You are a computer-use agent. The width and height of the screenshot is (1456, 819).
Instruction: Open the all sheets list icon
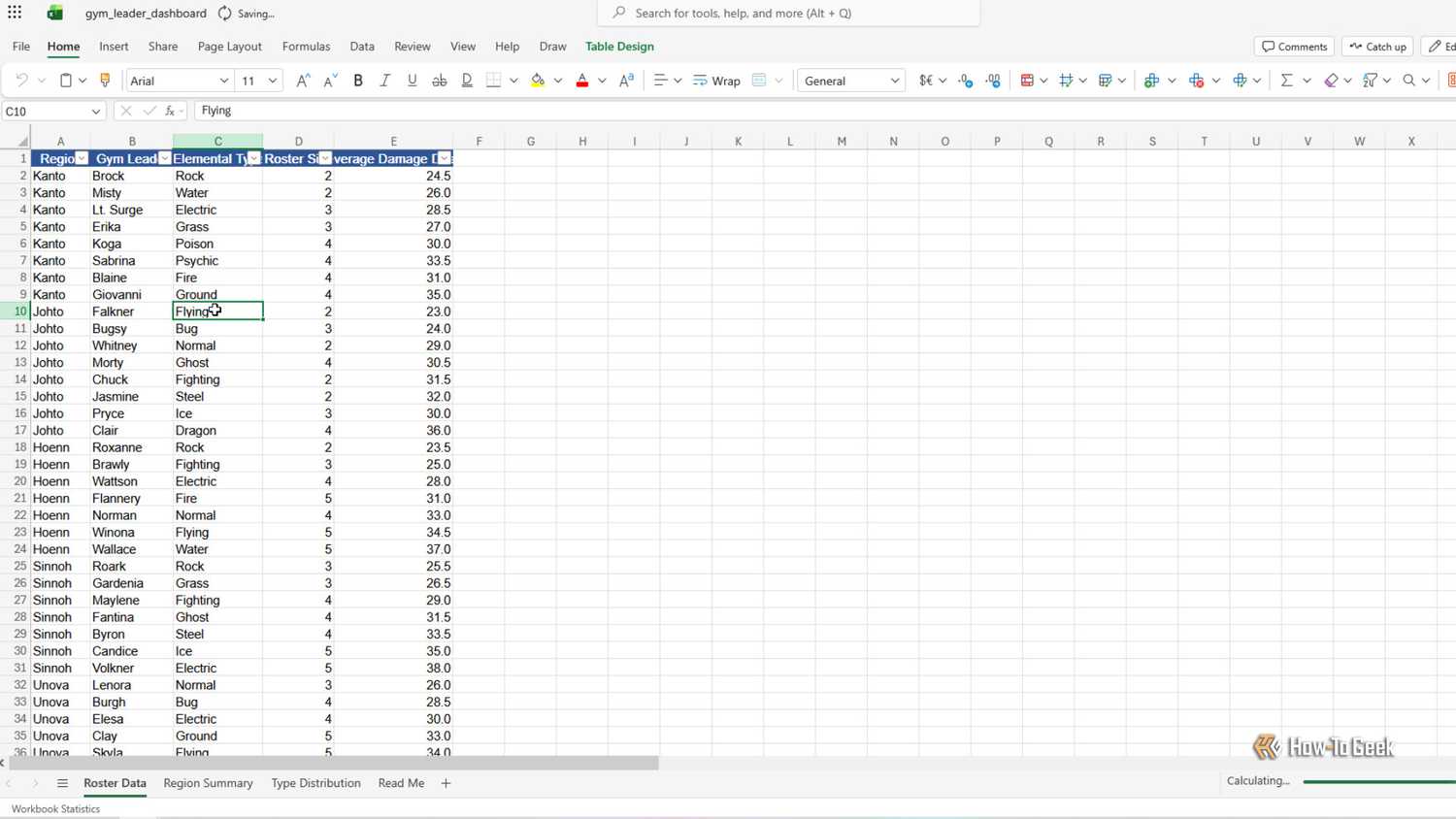point(62,783)
